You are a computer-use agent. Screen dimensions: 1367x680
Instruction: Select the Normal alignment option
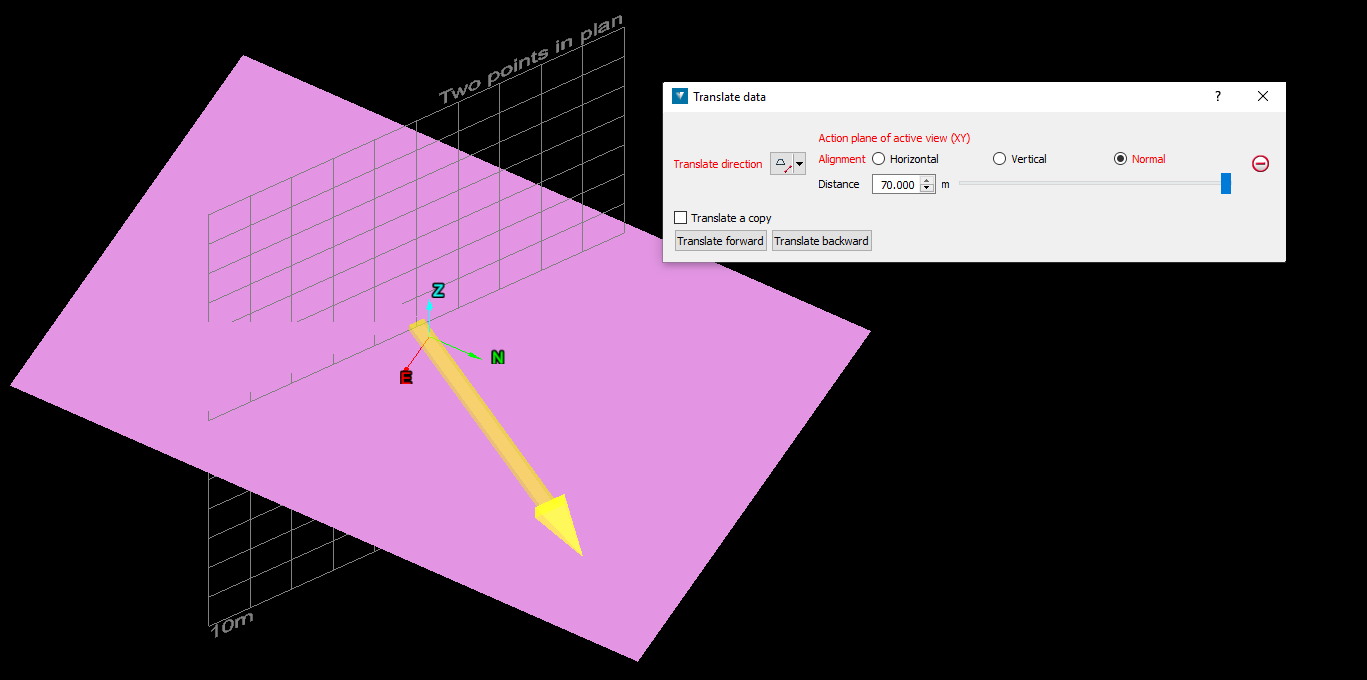(1121, 158)
